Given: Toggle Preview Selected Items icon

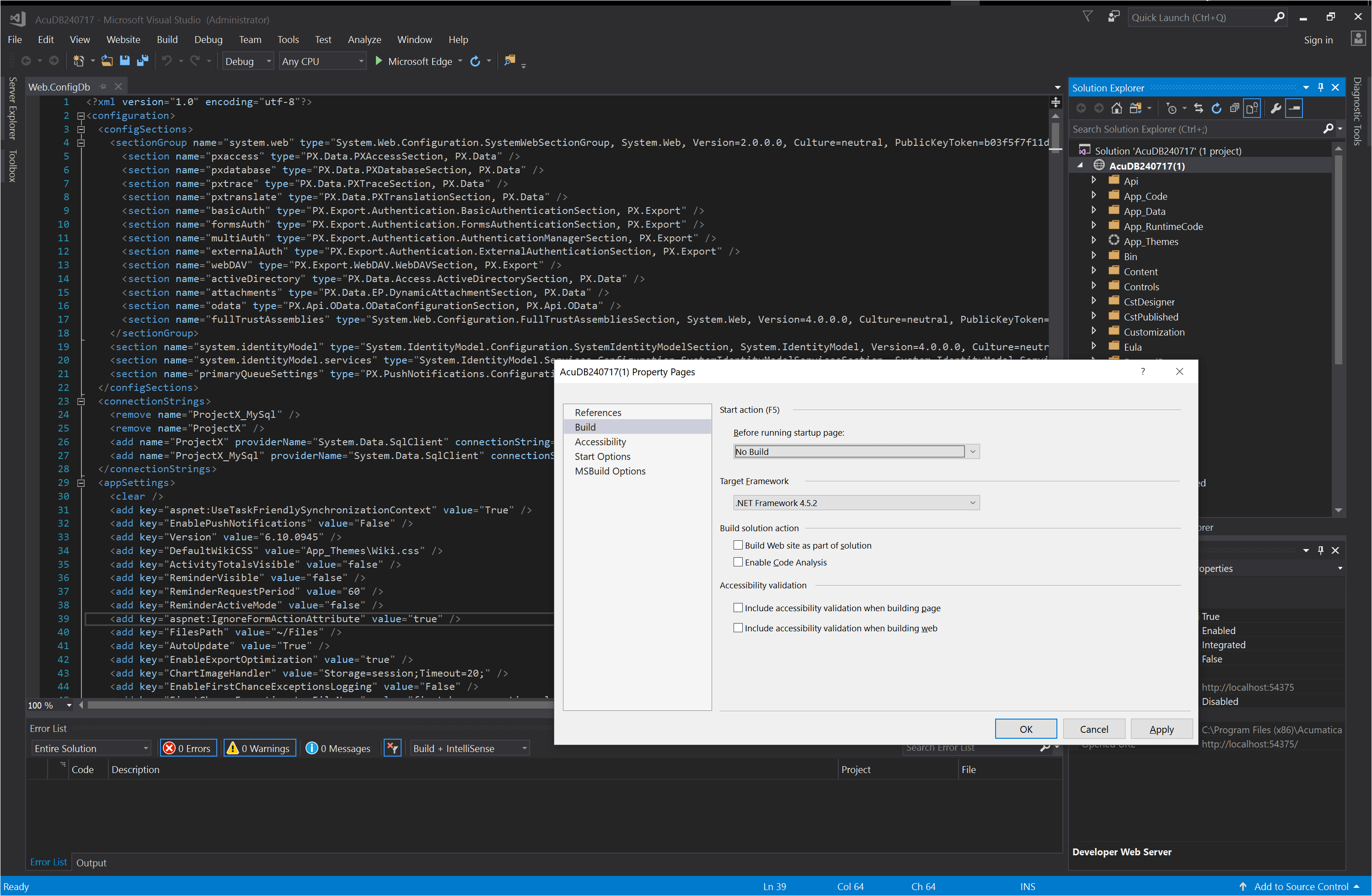Looking at the screenshot, I should pos(1294,108).
